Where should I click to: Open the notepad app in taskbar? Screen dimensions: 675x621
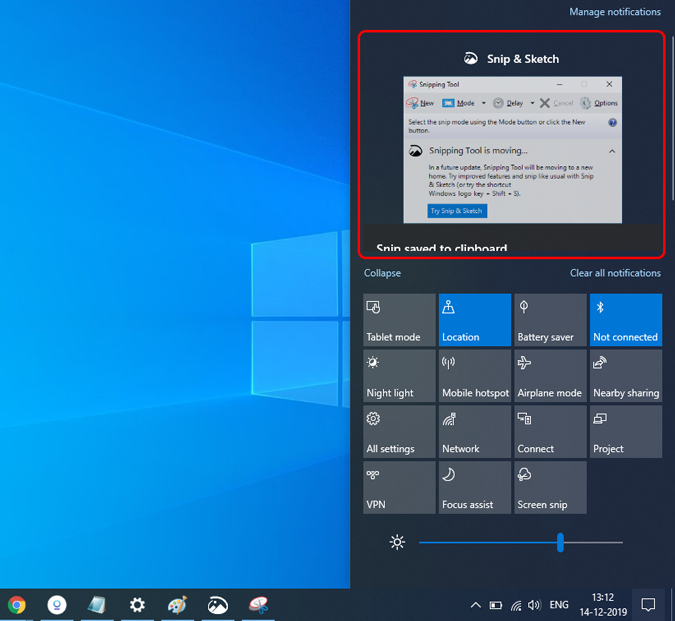pos(97,605)
